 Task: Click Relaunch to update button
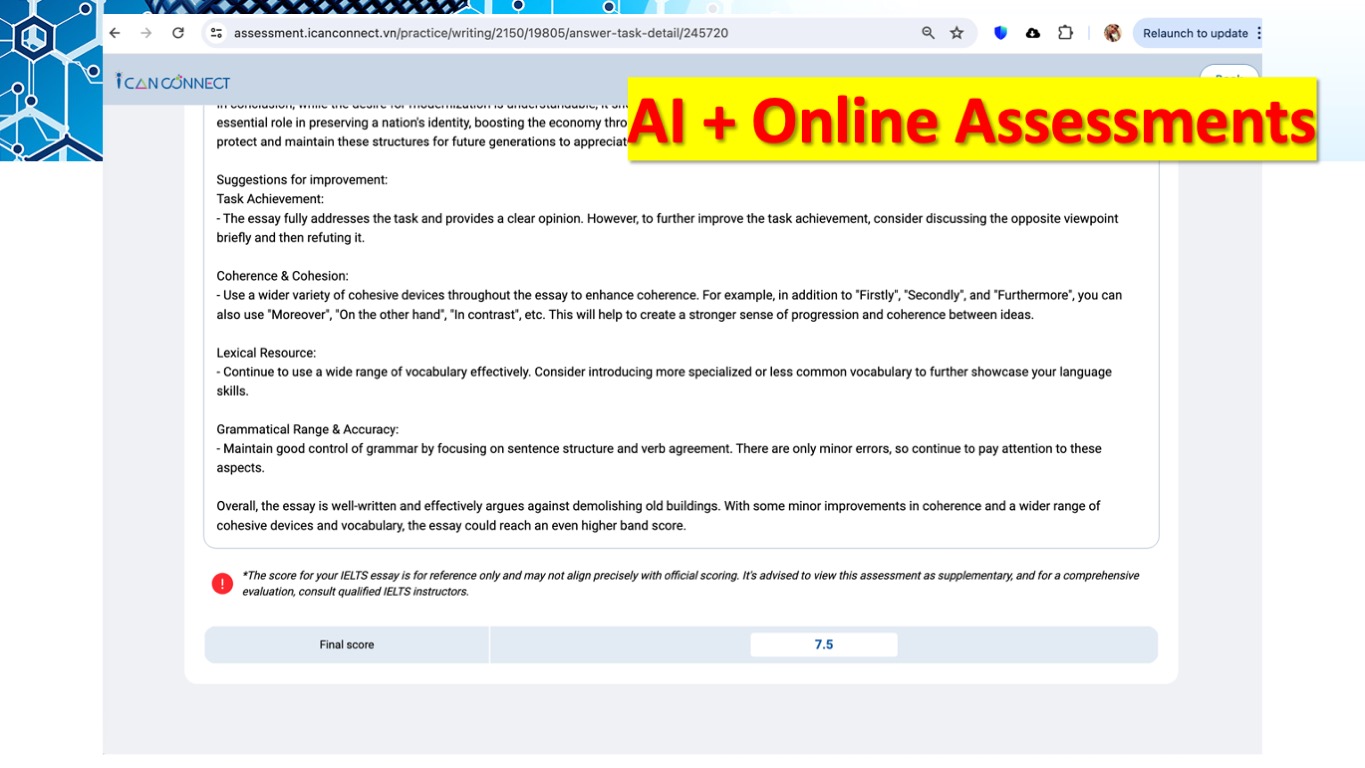click(x=1195, y=33)
